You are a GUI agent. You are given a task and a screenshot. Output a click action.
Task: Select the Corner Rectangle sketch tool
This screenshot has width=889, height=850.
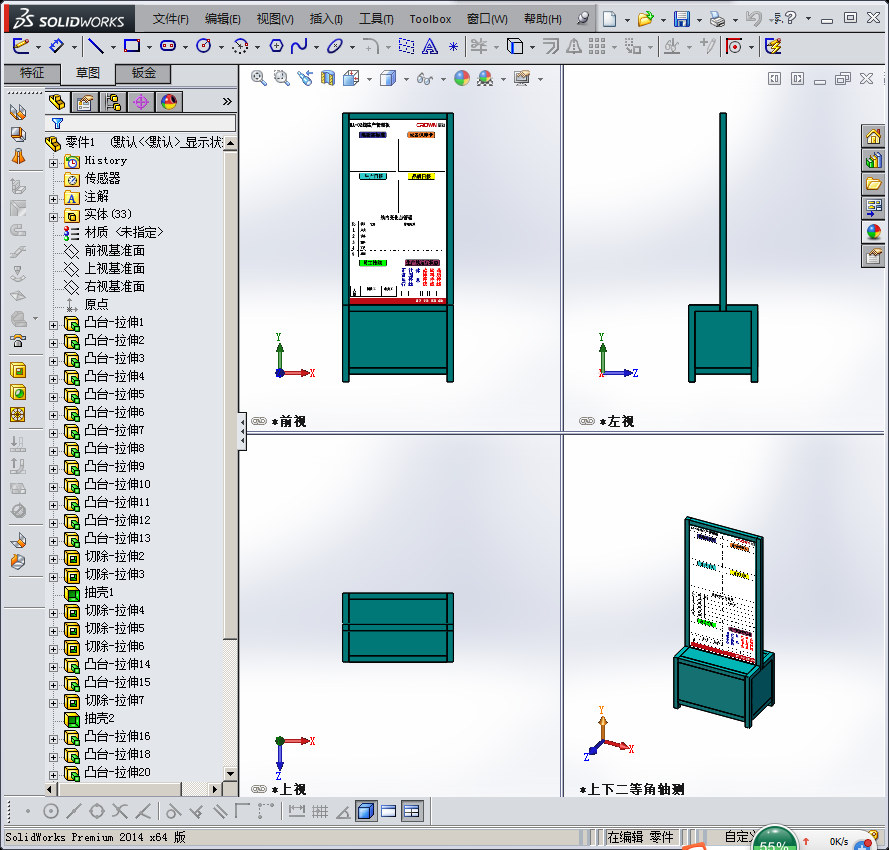point(132,46)
